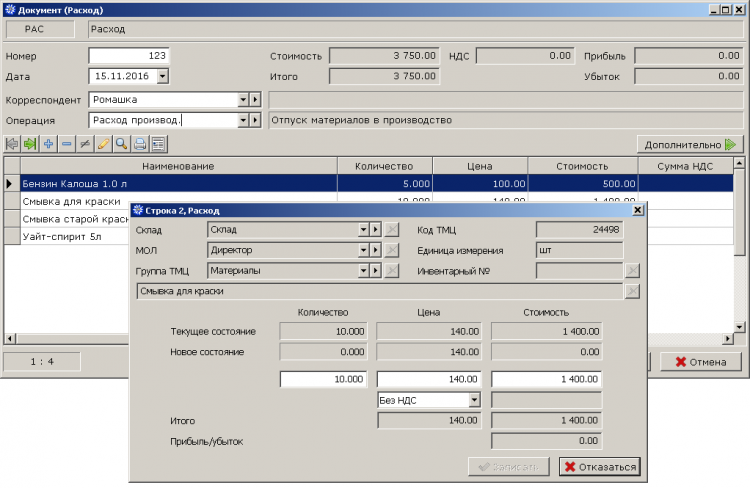Viewport: 750px width, 488px height.
Task: Click the quantity input field showing 10.000
Action: click(325, 379)
